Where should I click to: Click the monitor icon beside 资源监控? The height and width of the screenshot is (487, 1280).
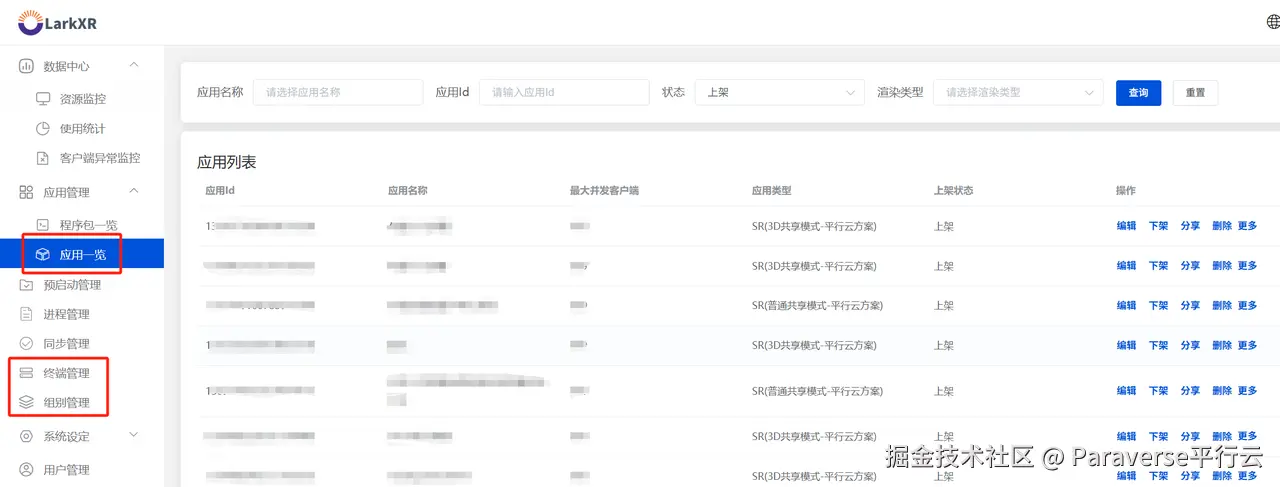(43, 99)
